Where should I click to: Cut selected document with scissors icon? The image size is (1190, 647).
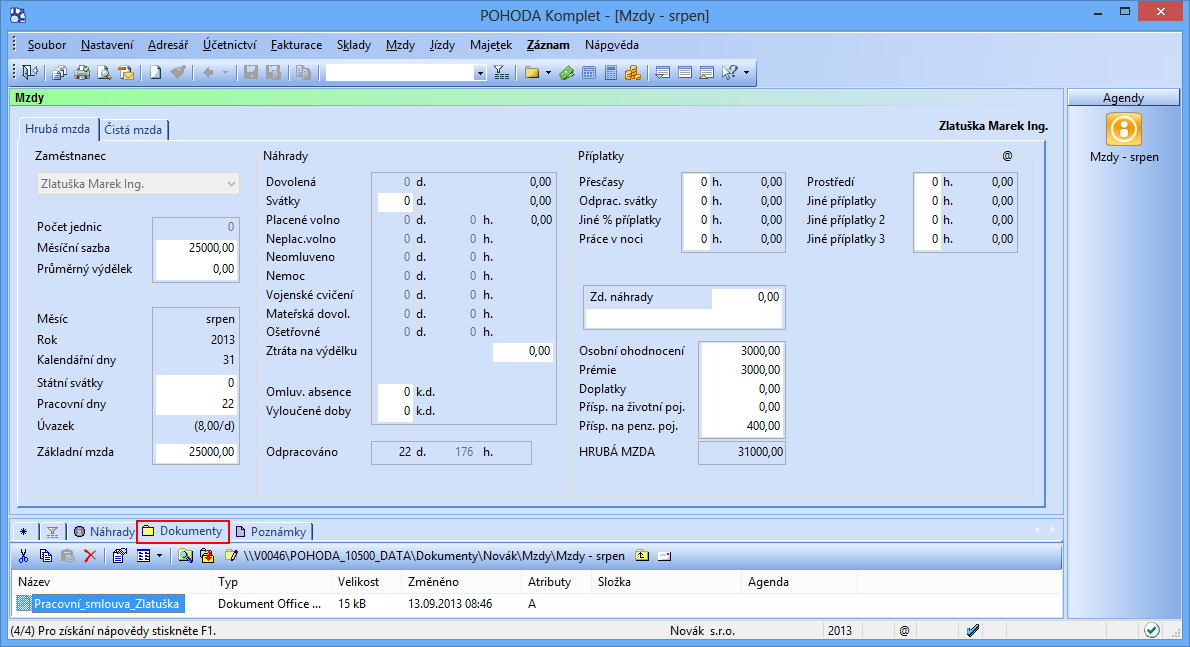coord(23,556)
